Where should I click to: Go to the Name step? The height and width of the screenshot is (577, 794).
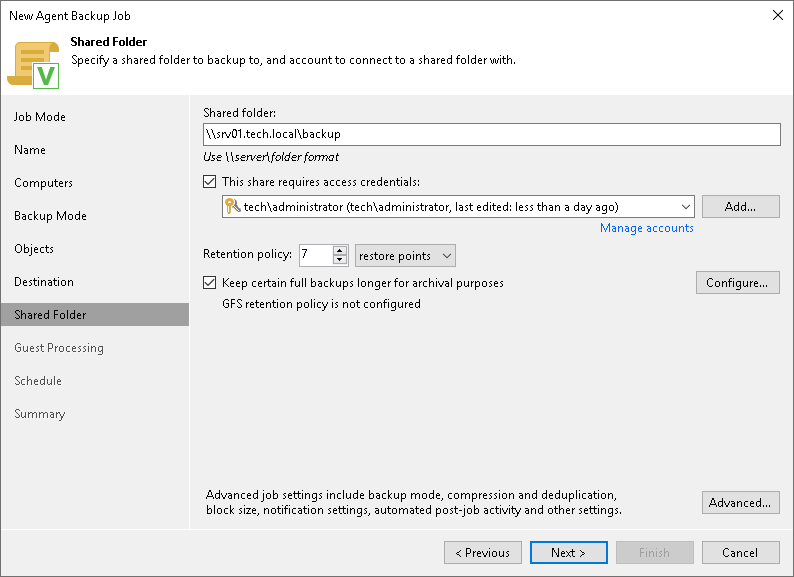click(x=30, y=150)
